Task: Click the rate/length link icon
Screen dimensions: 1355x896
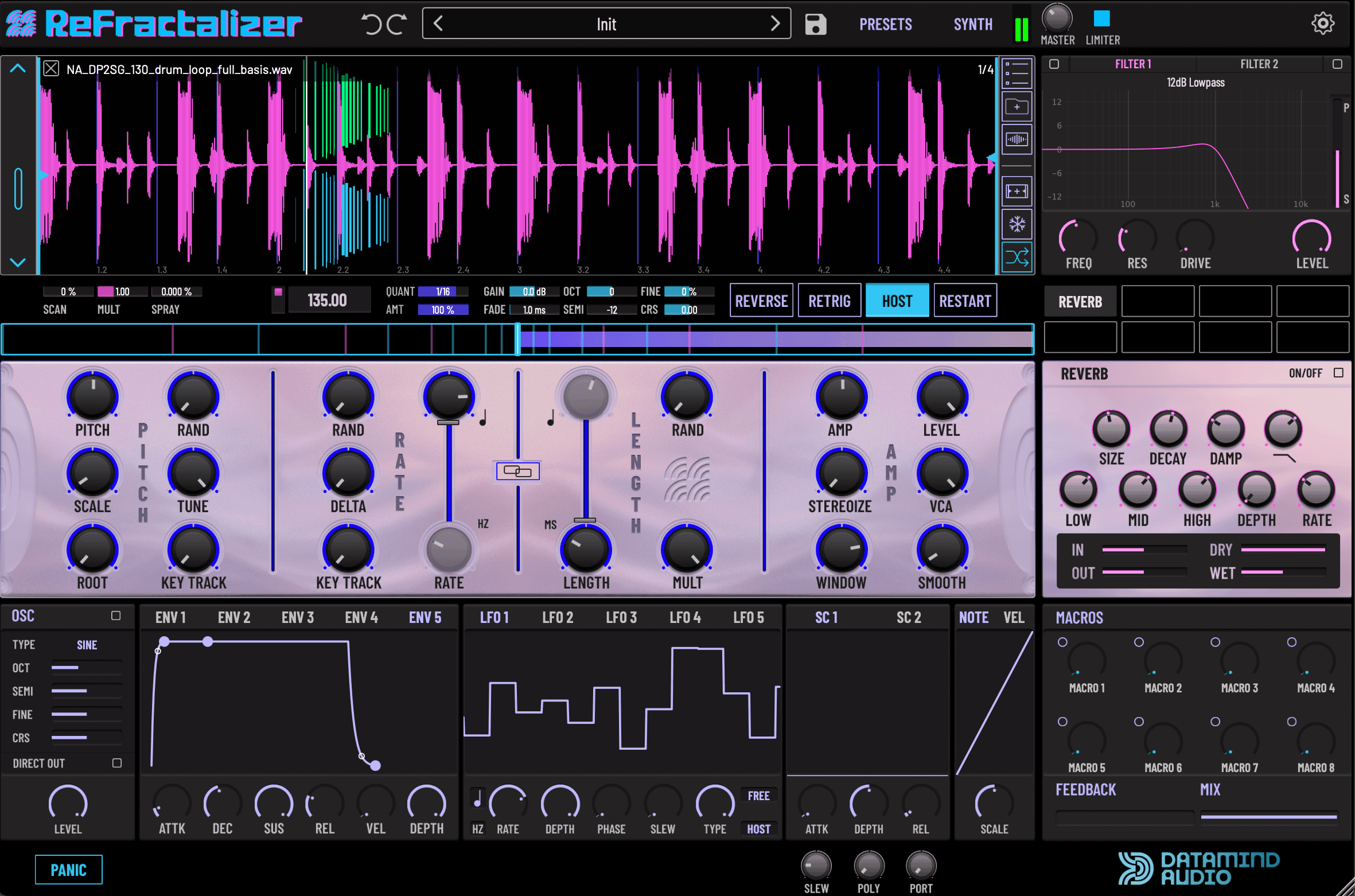Action: pos(517,471)
